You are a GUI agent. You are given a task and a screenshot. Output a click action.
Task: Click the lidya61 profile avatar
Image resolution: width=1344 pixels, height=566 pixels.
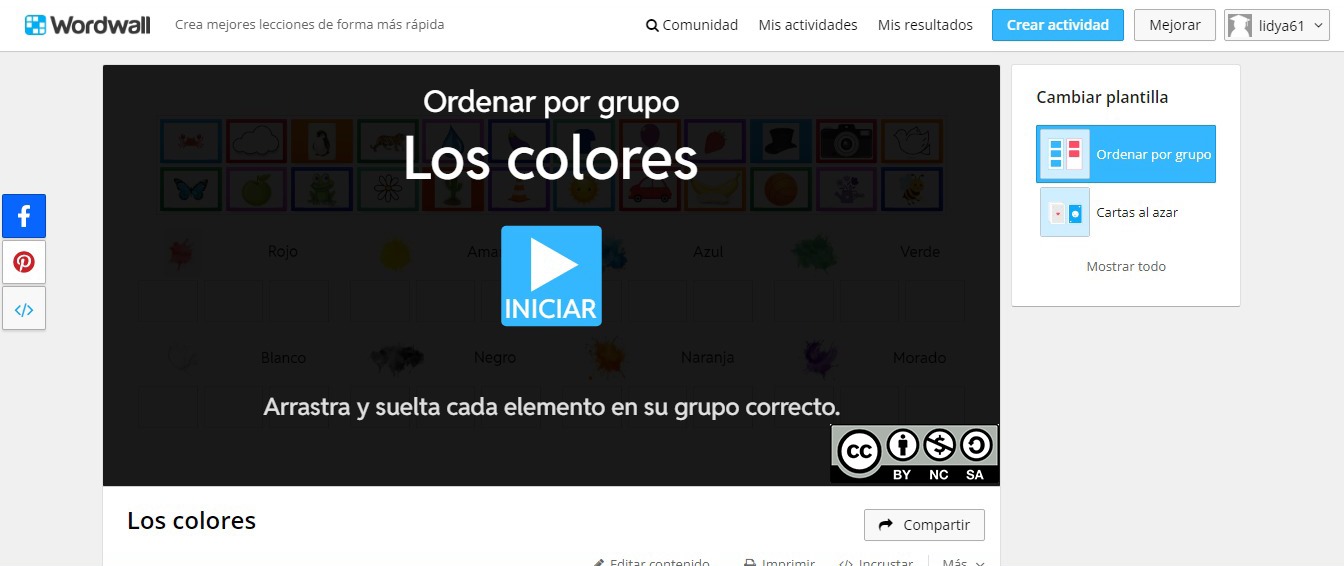pyautogui.click(x=1240, y=26)
